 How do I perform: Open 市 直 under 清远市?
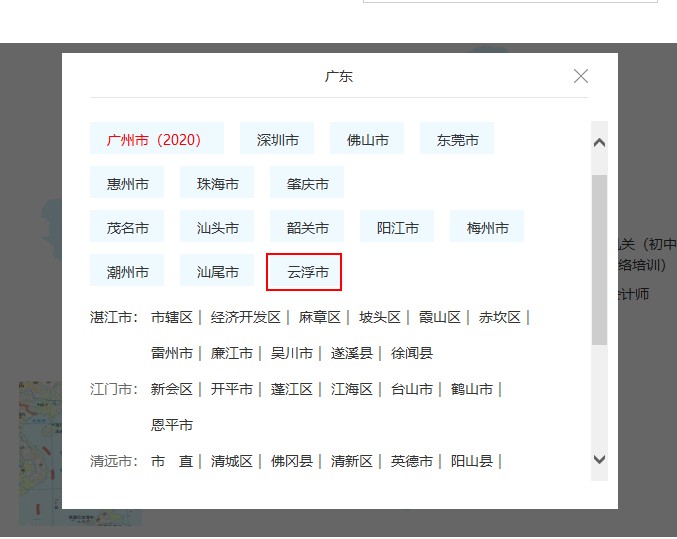[x=171, y=461]
